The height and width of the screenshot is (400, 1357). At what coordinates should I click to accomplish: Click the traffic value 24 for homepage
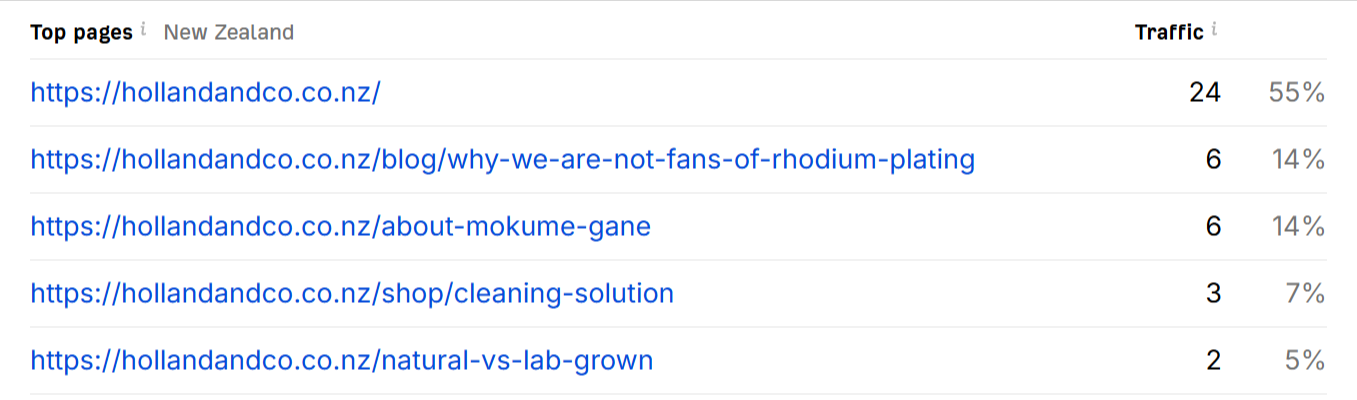point(1205,93)
